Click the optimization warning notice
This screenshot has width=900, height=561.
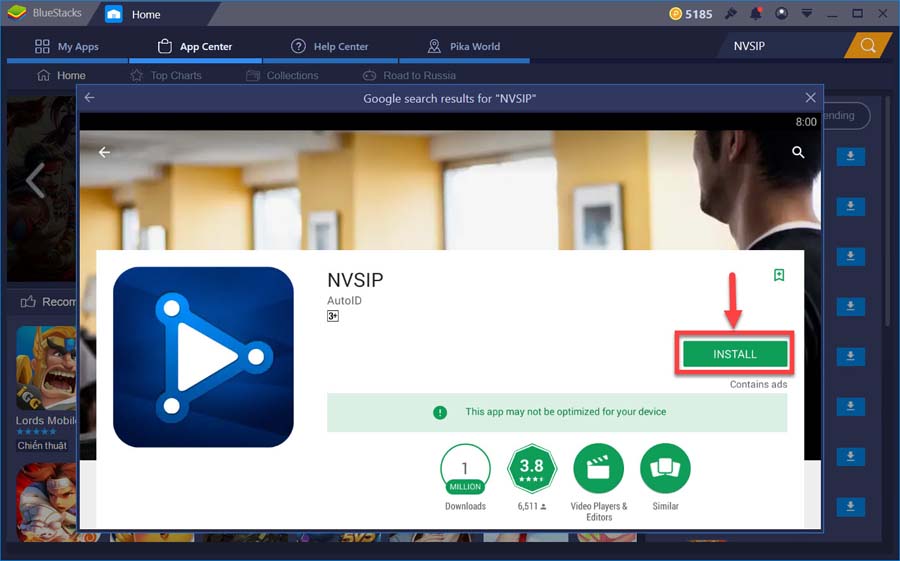point(557,412)
